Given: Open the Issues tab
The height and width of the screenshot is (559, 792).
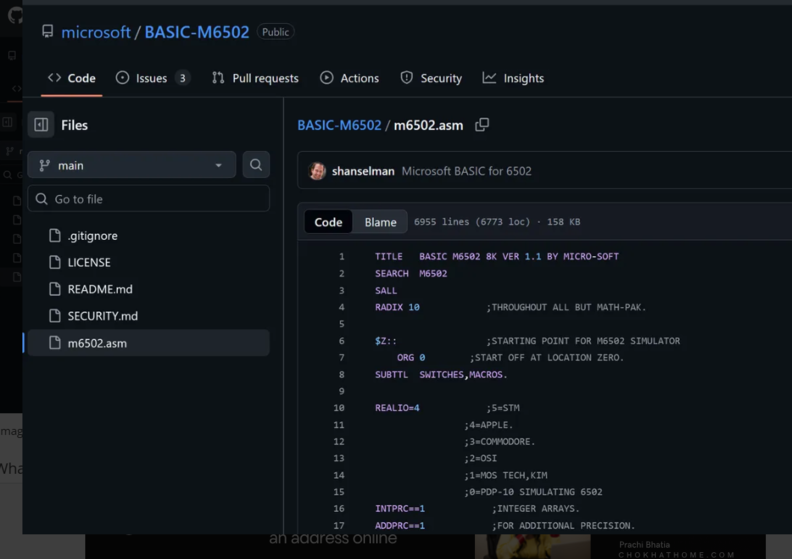Looking at the screenshot, I should tap(152, 78).
